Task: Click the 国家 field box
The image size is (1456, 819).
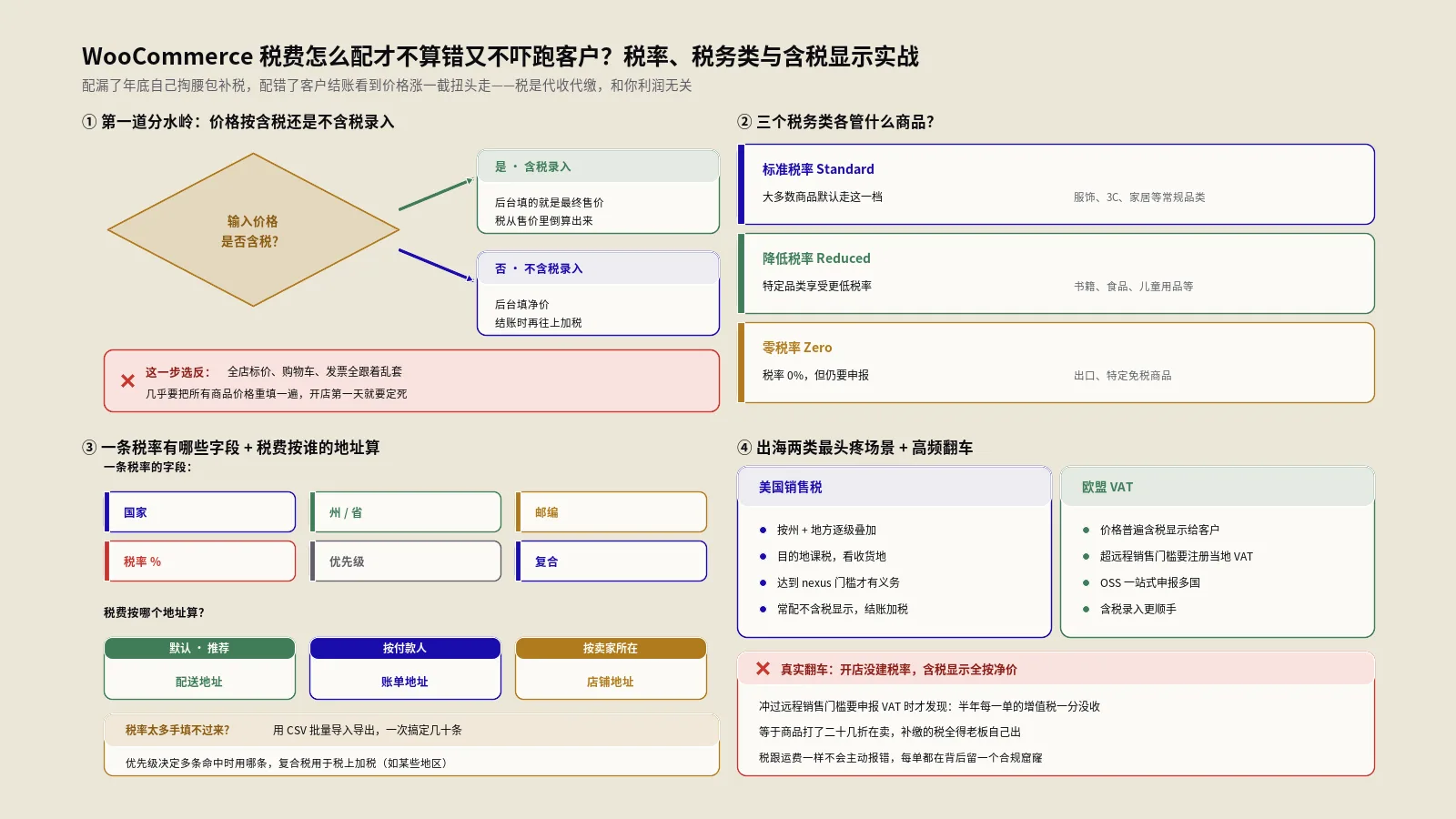Action: [200, 512]
